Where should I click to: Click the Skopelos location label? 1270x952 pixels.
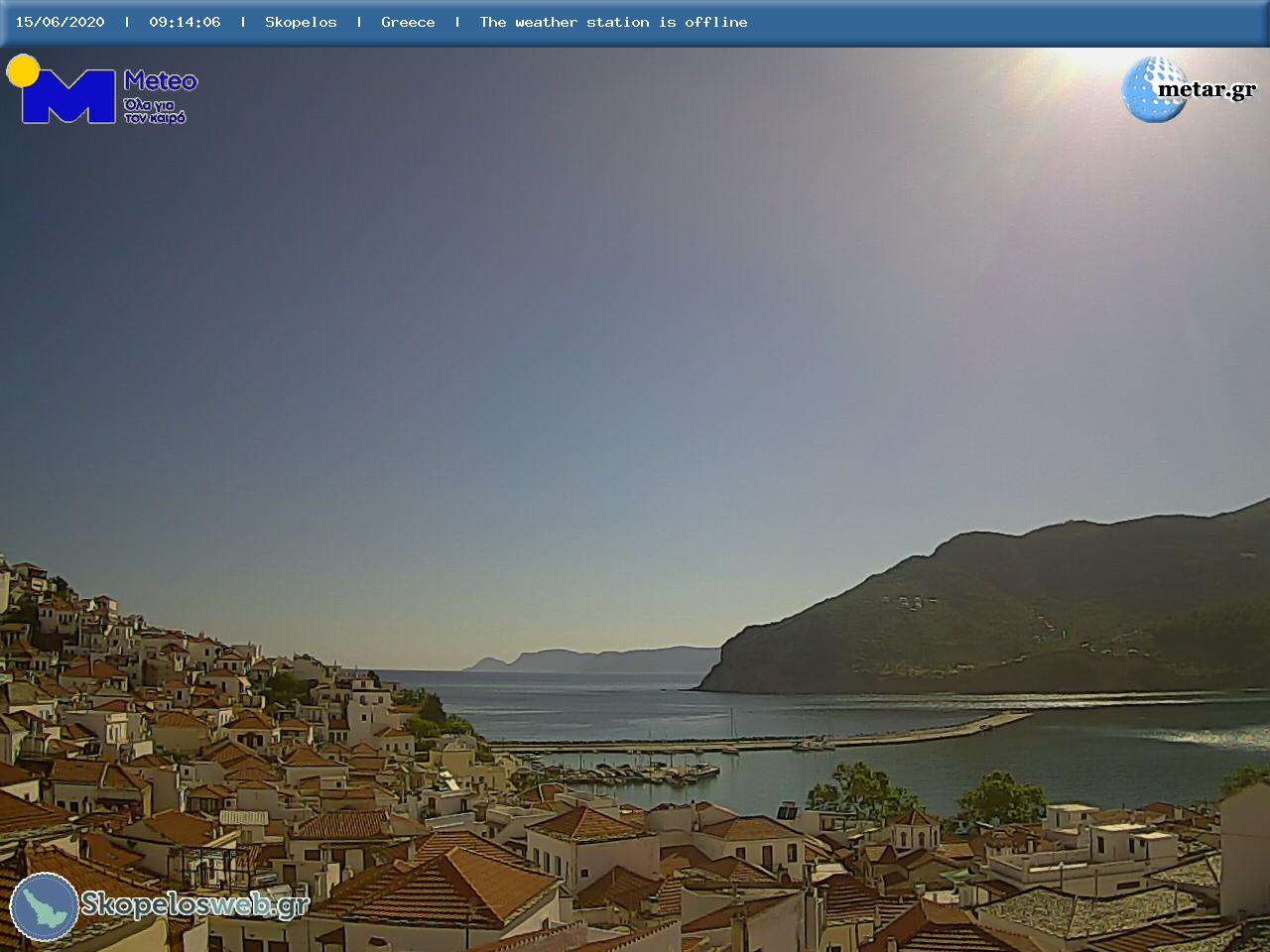point(301,22)
